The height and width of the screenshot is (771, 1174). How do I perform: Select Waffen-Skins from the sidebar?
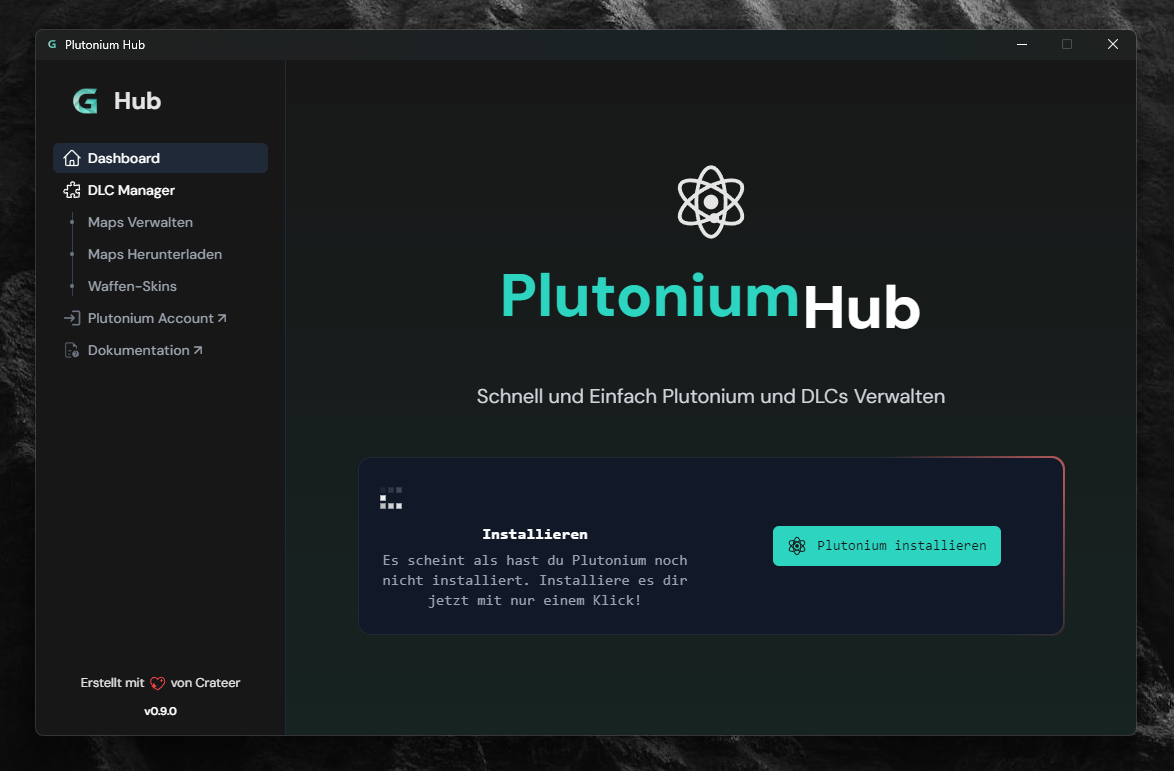coord(131,286)
